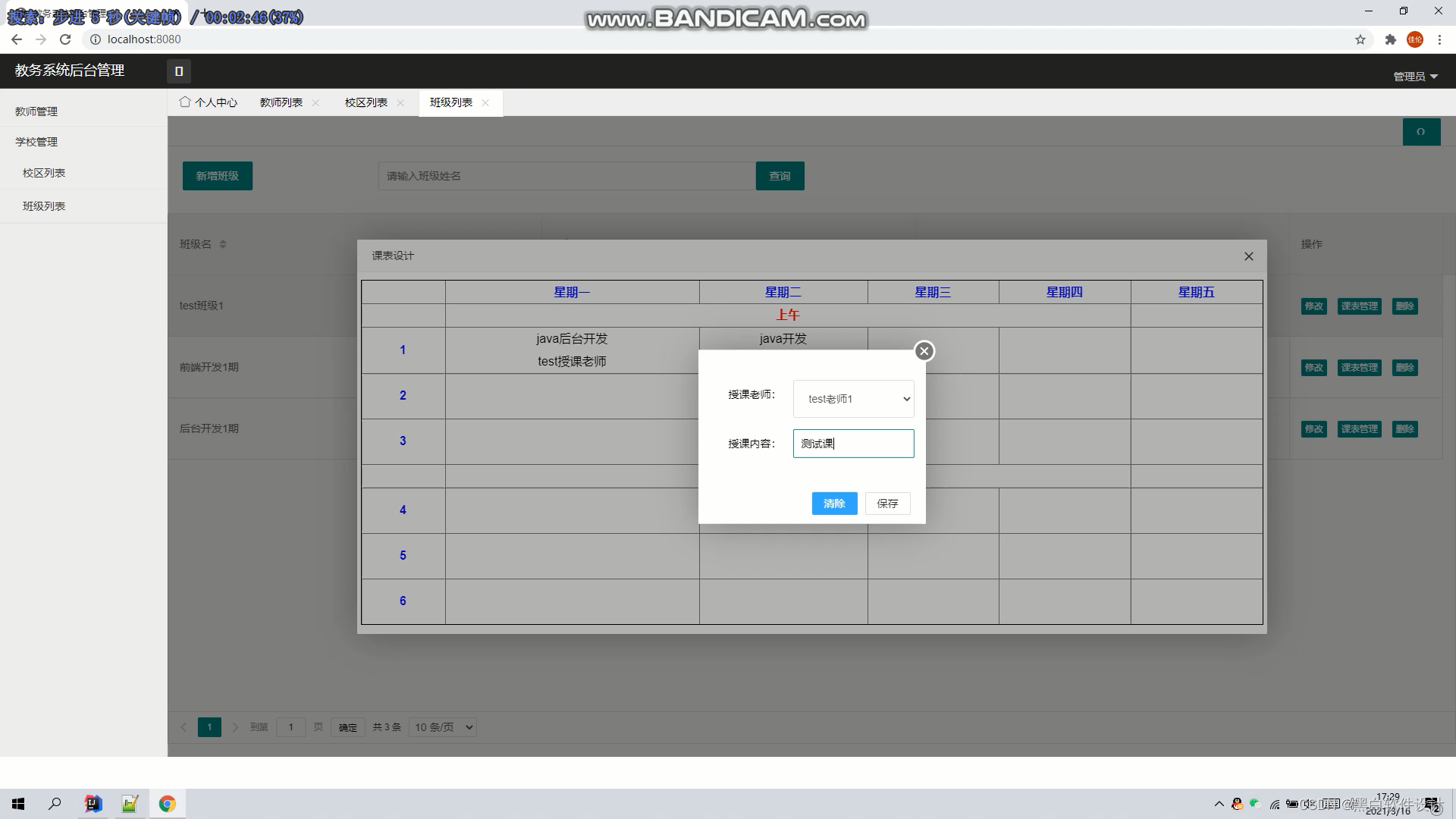Open IntelliJ IDEA from taskbar
The height and width of the screenshot is (819, 1456).
(93, 804)
